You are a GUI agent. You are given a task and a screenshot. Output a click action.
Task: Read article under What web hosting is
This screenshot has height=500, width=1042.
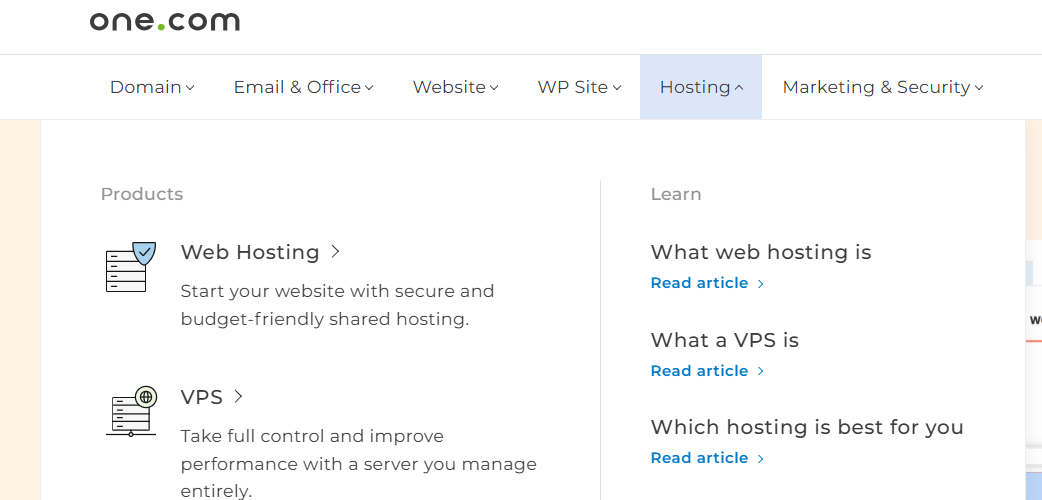tap(707, 283)
